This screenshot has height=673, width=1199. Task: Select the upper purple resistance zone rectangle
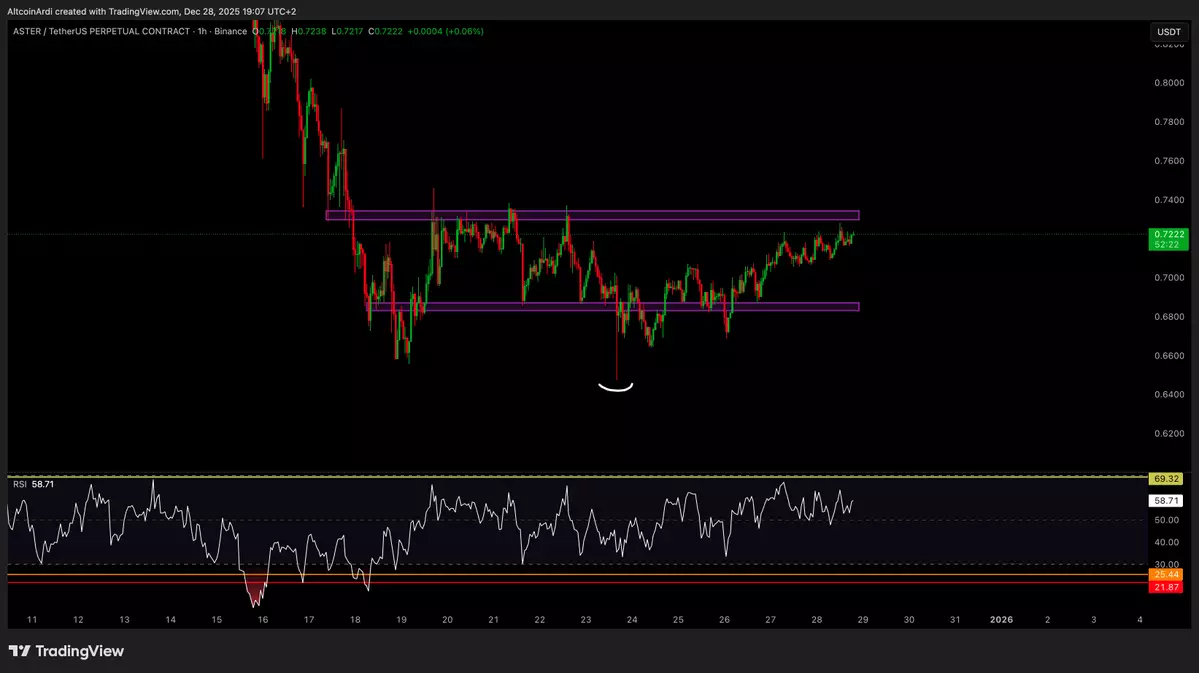[592, 215]
